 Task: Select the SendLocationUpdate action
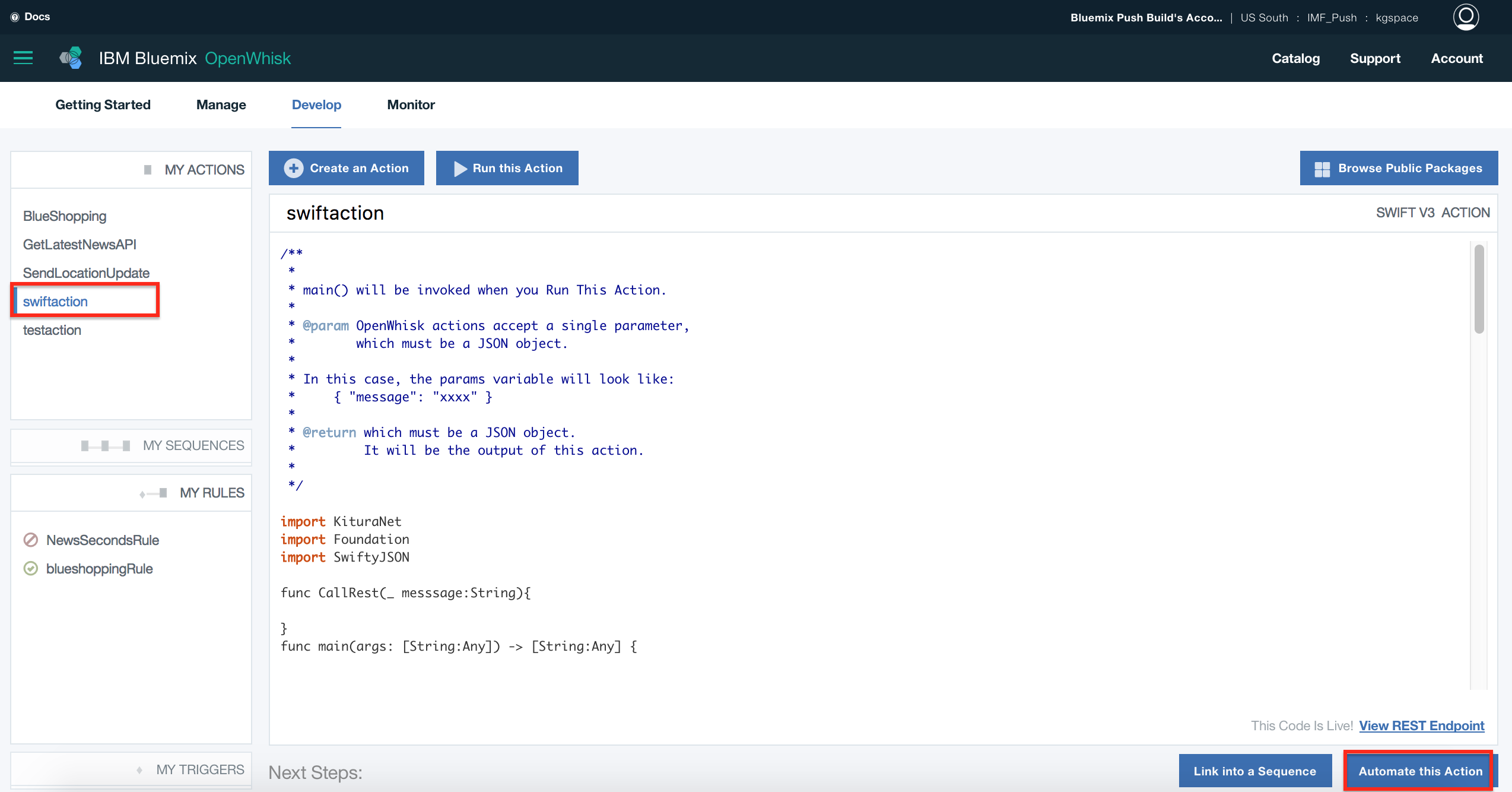click(86, 273)
